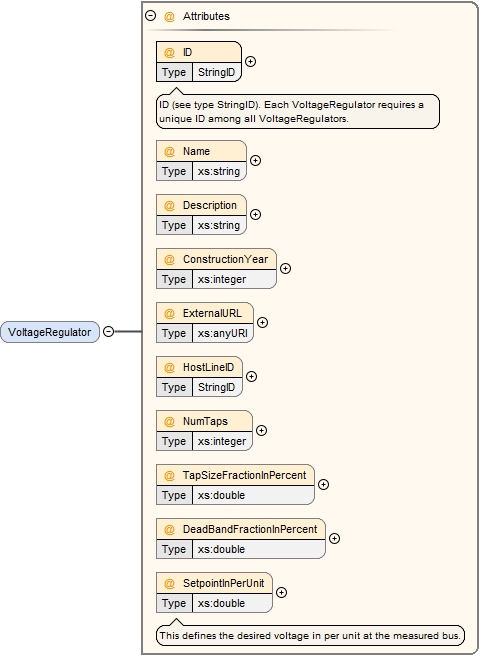Expand the ConstructionYear attribute details
The width and height of the screenshot is (496, 656).
[x=285, y=269]
